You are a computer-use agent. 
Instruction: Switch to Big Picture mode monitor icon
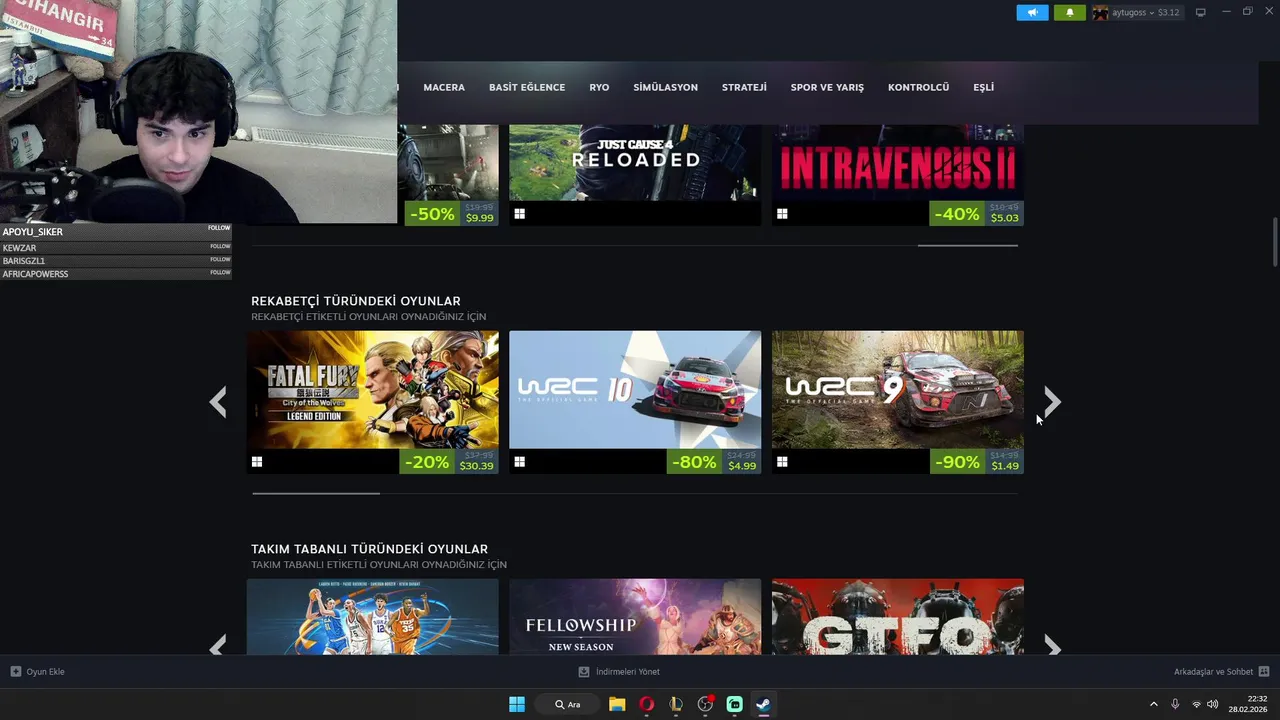click(1201, 13)
